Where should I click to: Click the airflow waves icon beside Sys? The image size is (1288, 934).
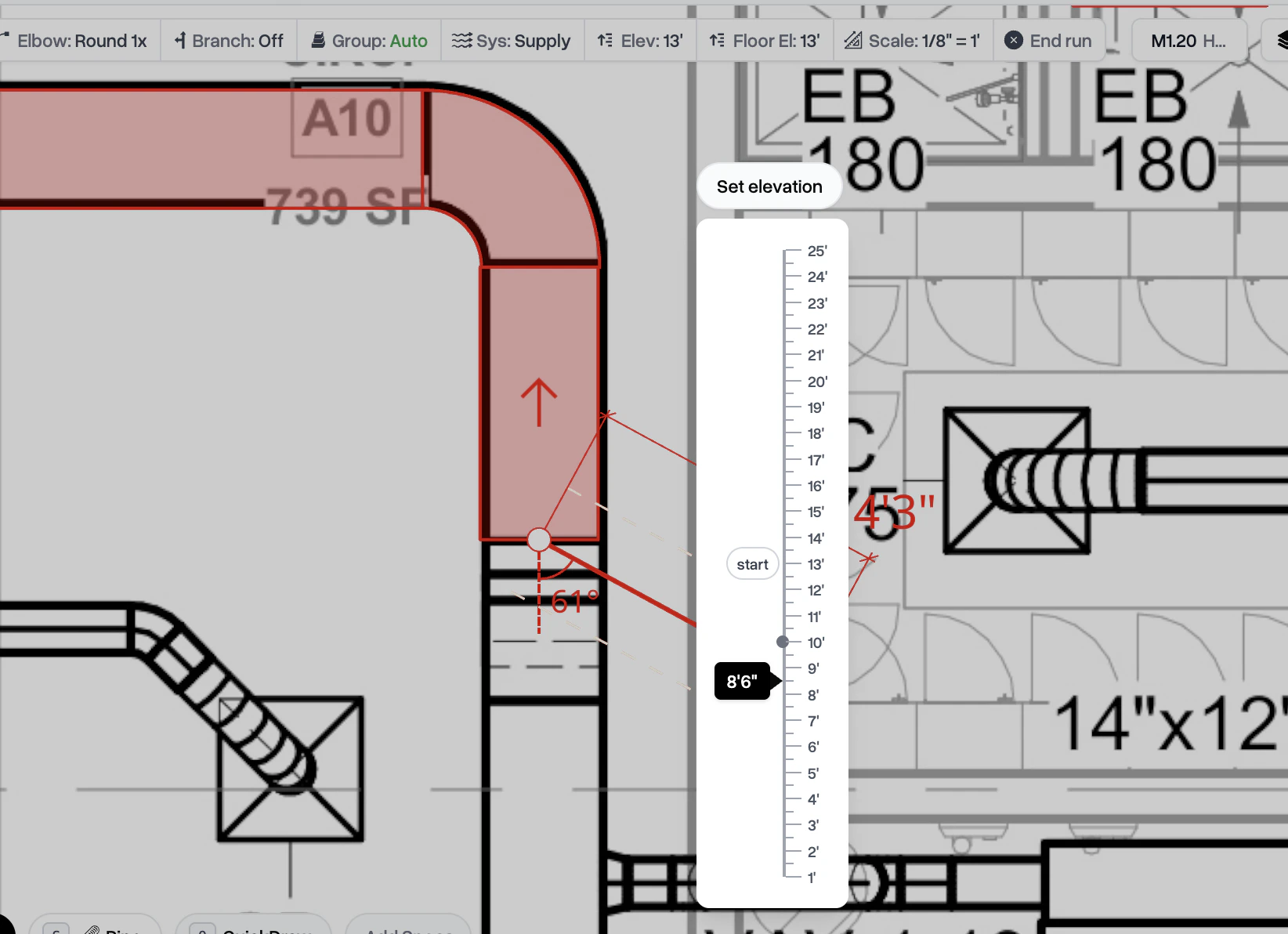click(462, 41)
